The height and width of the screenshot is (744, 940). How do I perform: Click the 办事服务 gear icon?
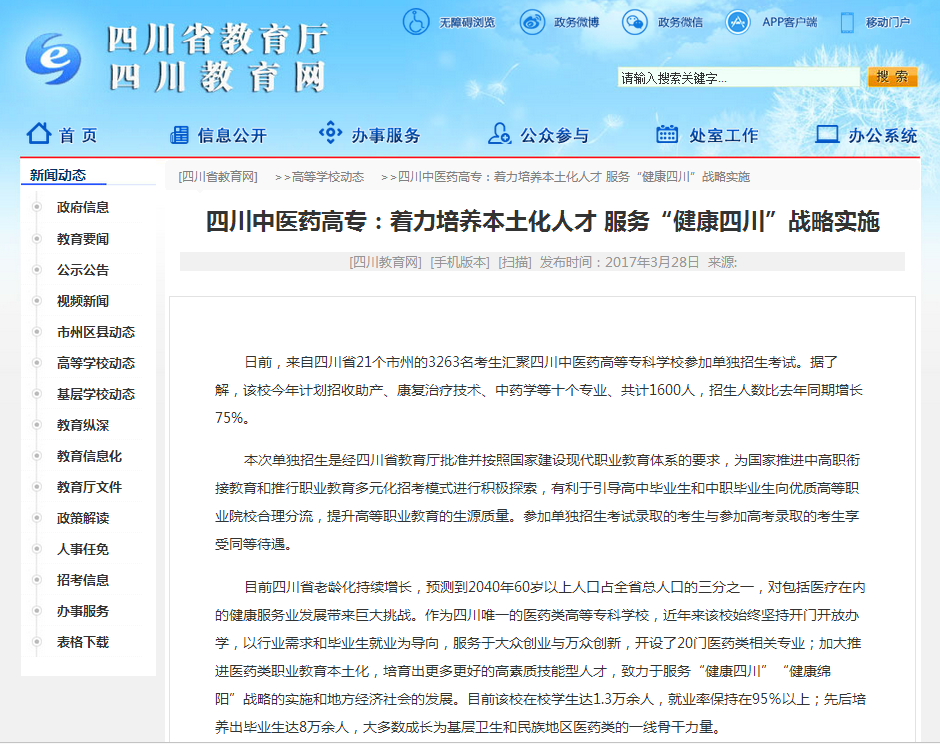(x=330, y=133)
